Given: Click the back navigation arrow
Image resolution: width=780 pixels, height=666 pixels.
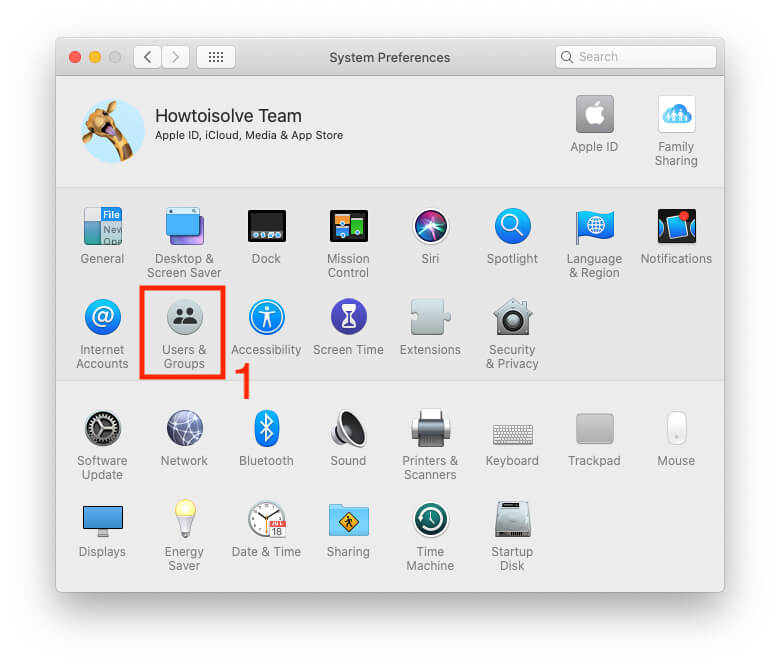Looking at the screenshot, I should tap(148, 57).
